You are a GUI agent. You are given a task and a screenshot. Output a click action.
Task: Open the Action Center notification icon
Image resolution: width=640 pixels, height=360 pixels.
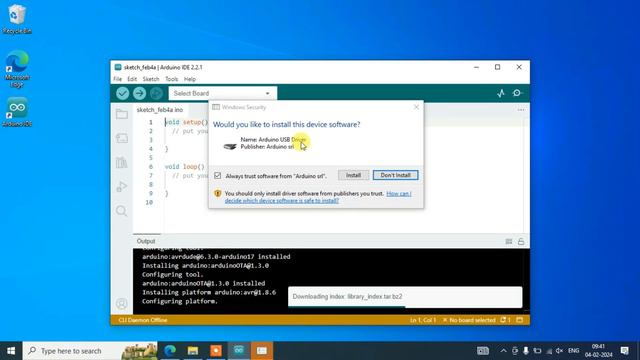624,351
